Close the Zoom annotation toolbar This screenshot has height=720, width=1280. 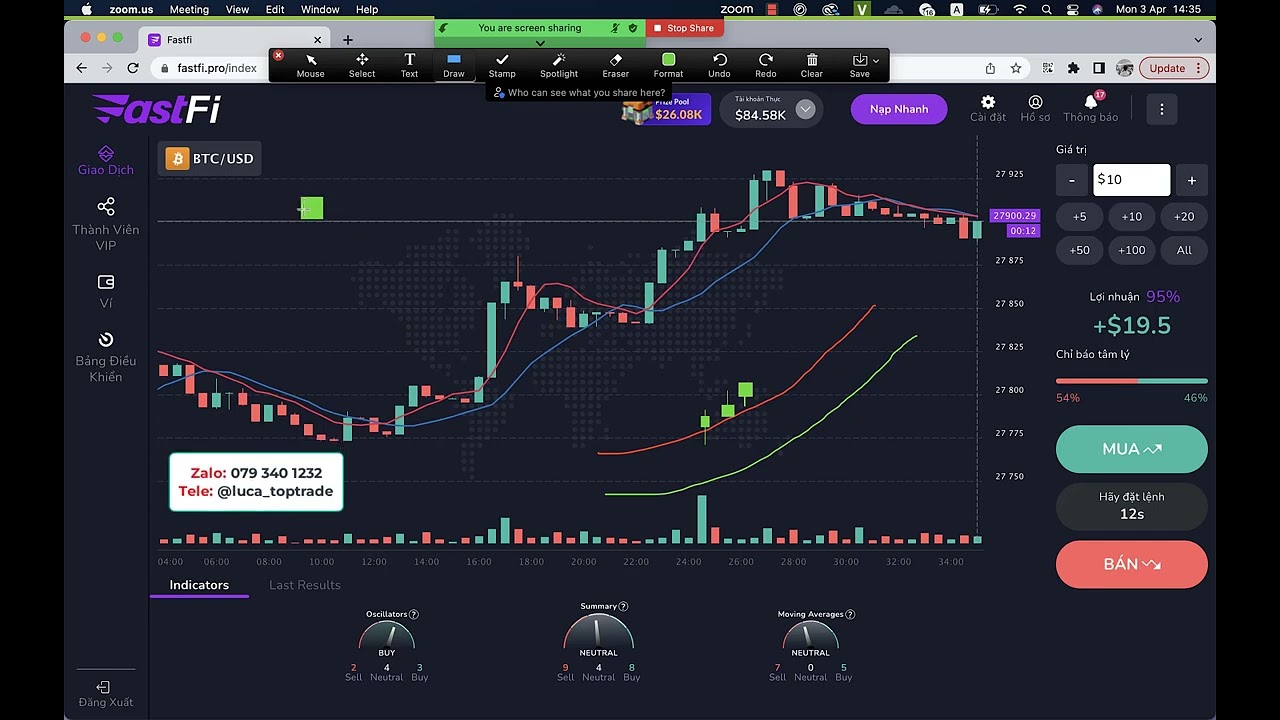[x=278, y=55]
